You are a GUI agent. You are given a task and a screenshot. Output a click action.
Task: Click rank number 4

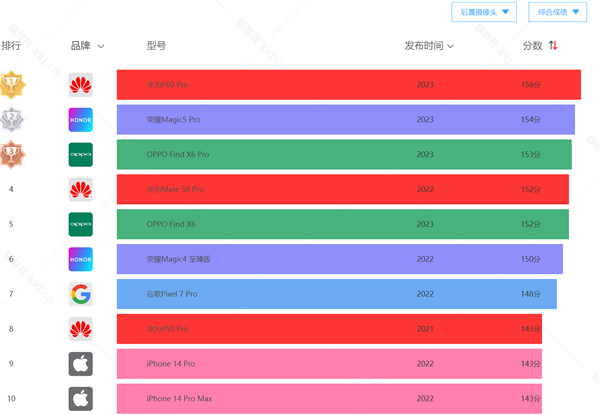pyautogui.click(x=11, y=189)
